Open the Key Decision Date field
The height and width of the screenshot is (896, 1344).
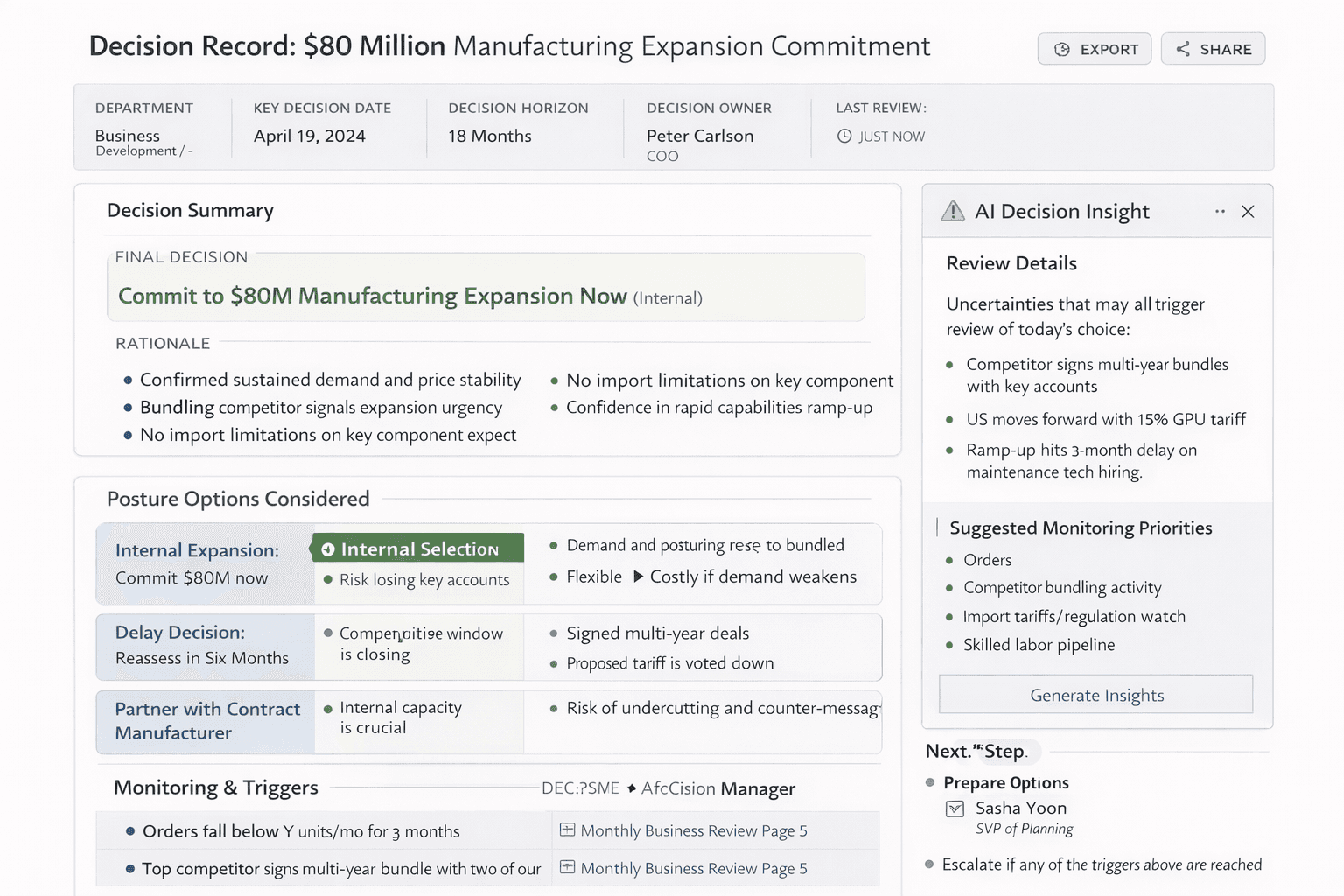[x=310, y=136]
